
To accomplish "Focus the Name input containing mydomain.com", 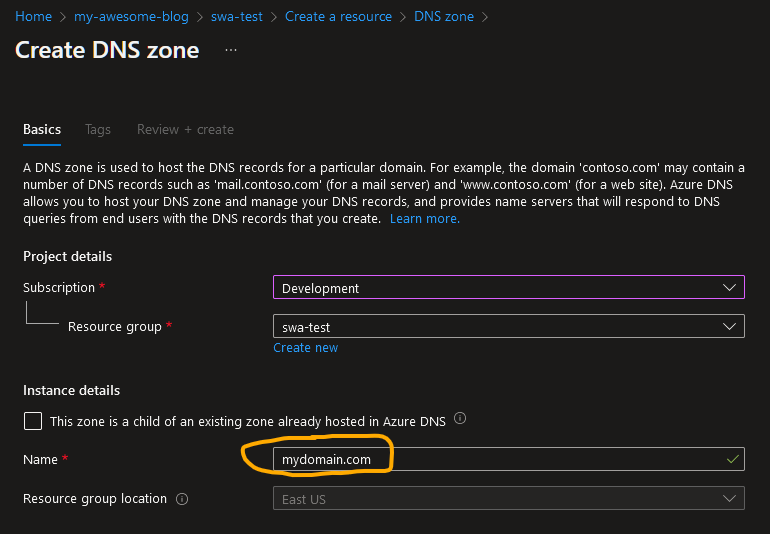I will coord(509,459).
